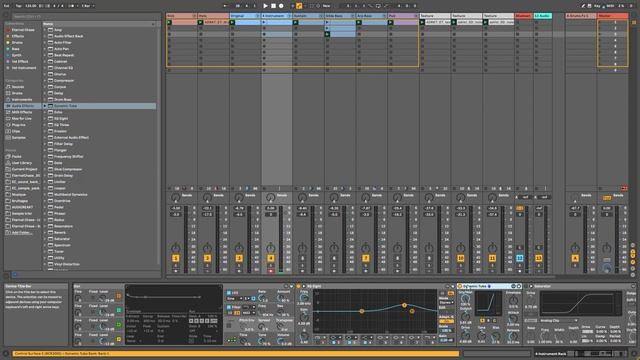This screenshot has width=640, height=360.
Task: Click the Tap tempo button
Action: pyautogui.click(x=19, y=6)
